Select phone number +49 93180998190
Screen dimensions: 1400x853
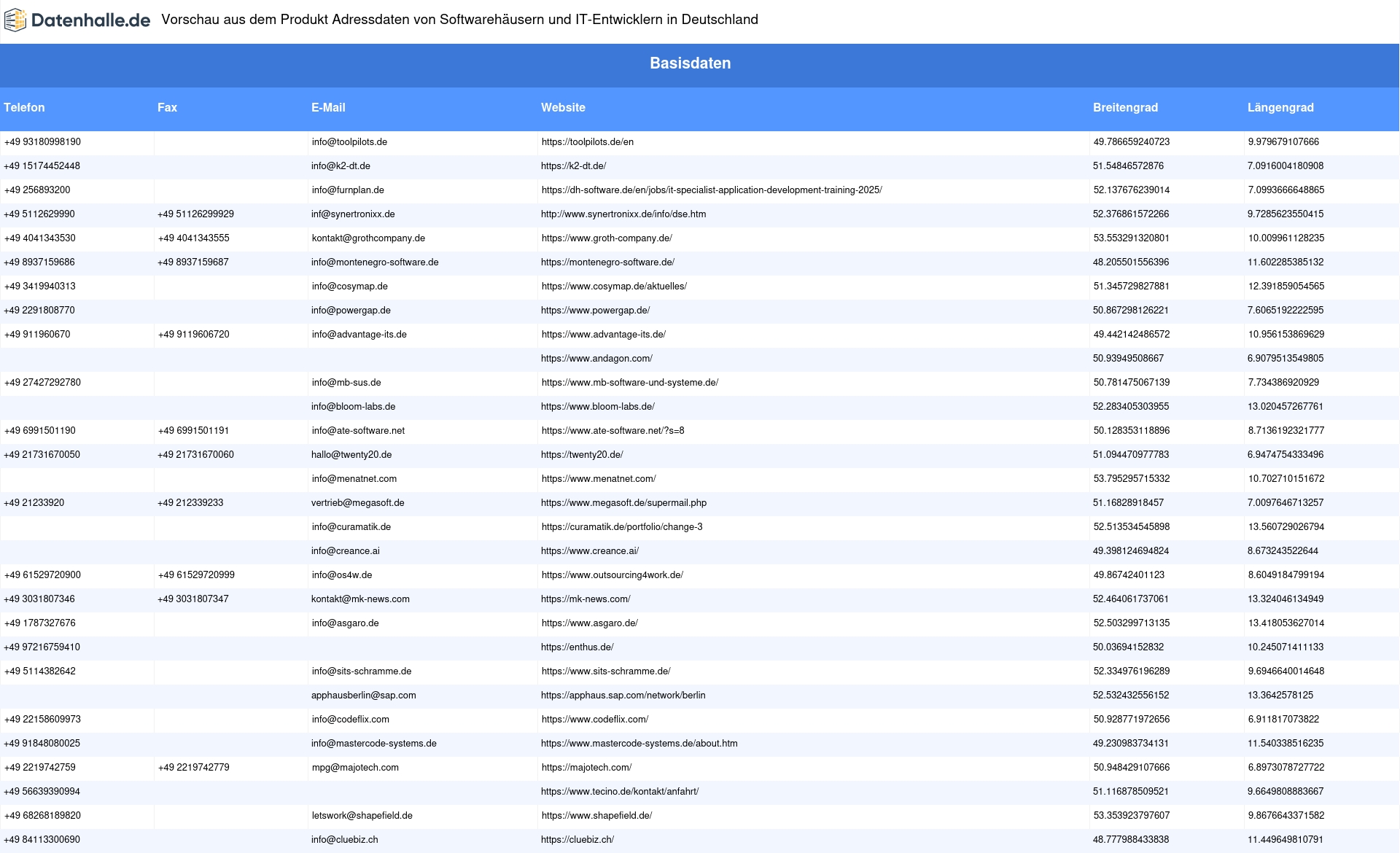42,142
